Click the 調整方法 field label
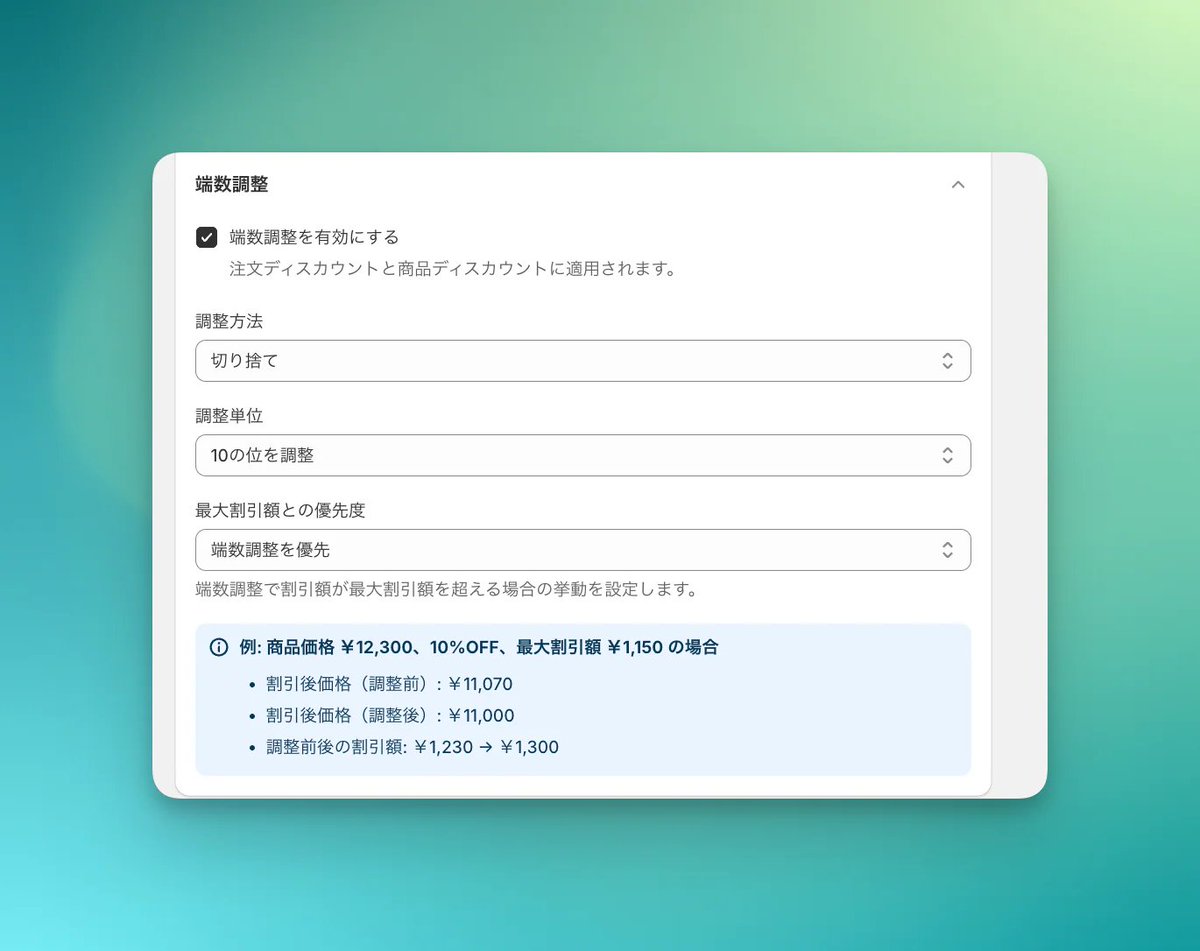1200x951 pixels. tap(229, 321)
